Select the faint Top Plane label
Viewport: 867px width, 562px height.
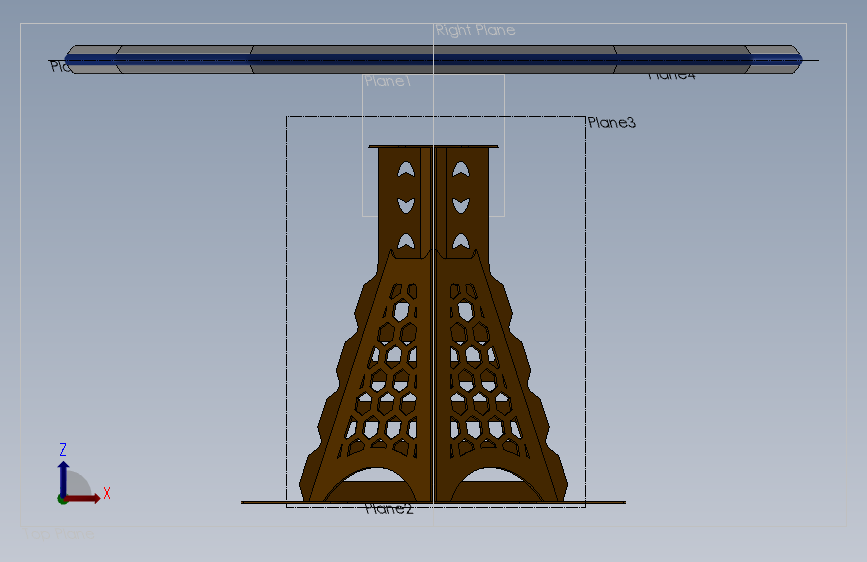59,534
